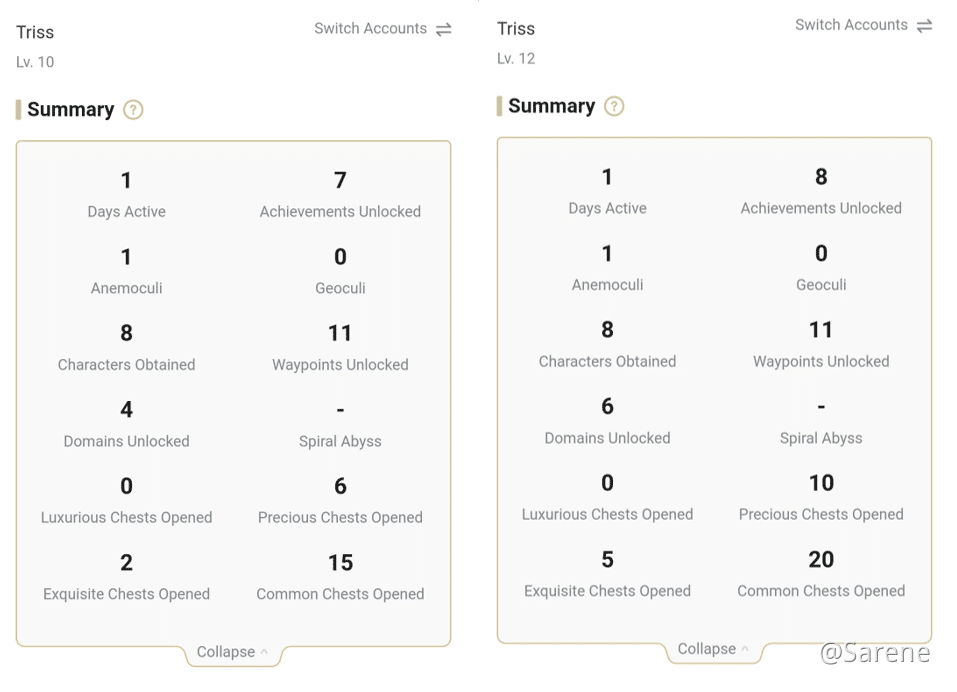Click the 15 Common Chests Opened stat
This screenshot has height=692, width=957.
(x=340, y=577)
